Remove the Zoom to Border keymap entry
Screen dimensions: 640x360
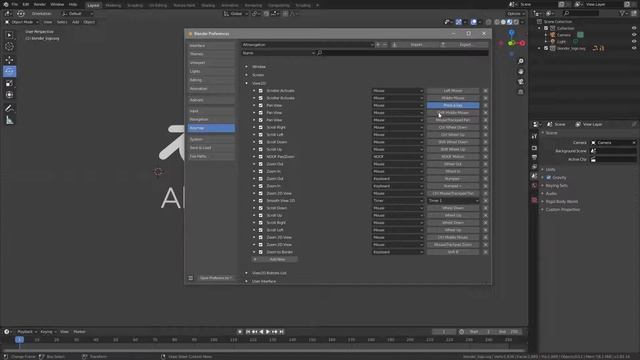(485, 252)
